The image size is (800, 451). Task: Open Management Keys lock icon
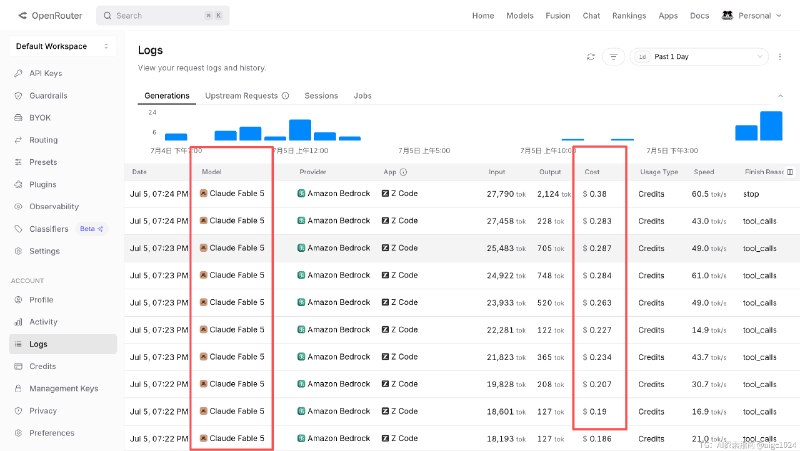point(18,389)
